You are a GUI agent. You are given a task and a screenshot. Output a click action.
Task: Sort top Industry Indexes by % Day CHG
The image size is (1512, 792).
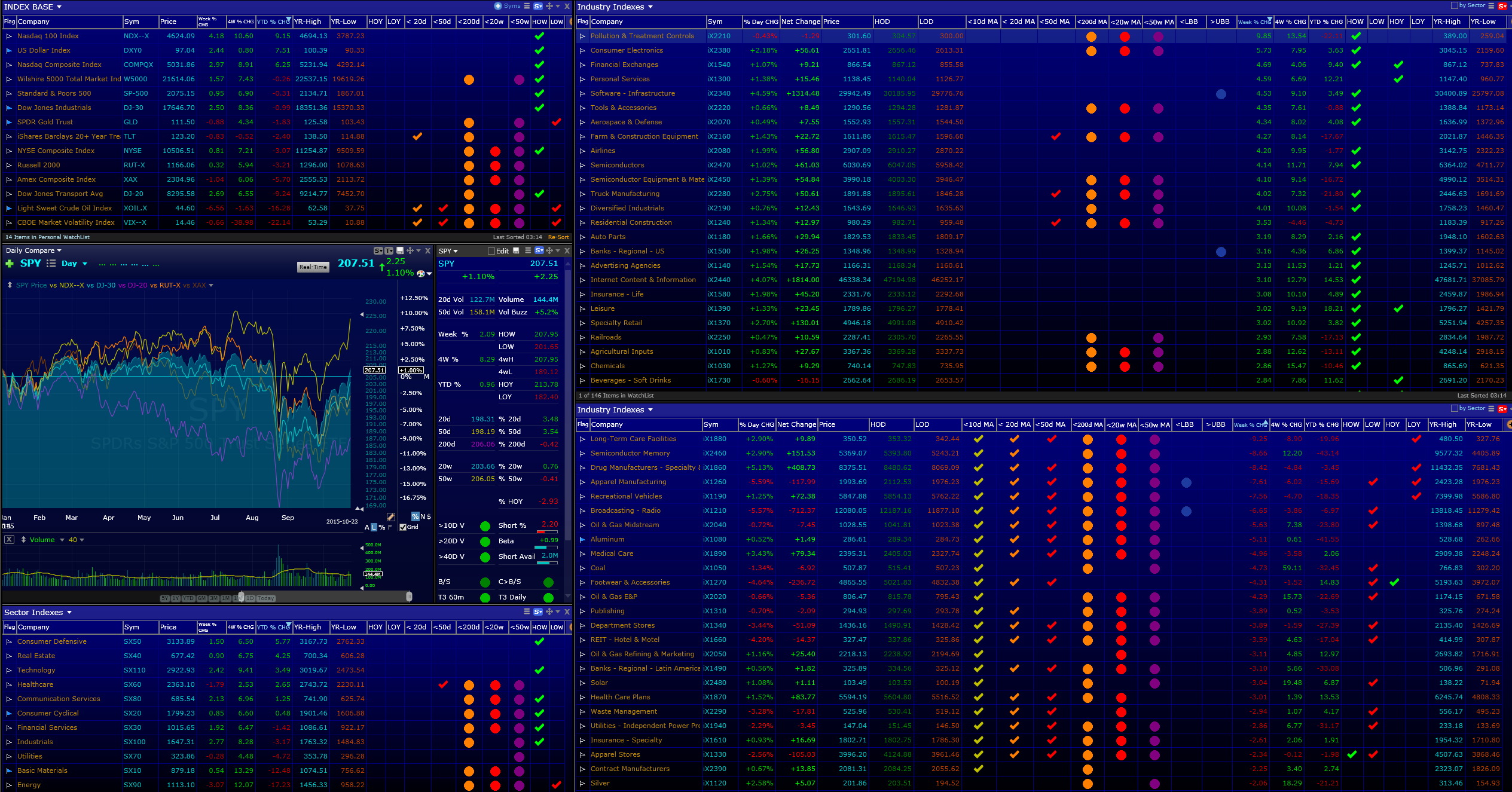(760, 22)
